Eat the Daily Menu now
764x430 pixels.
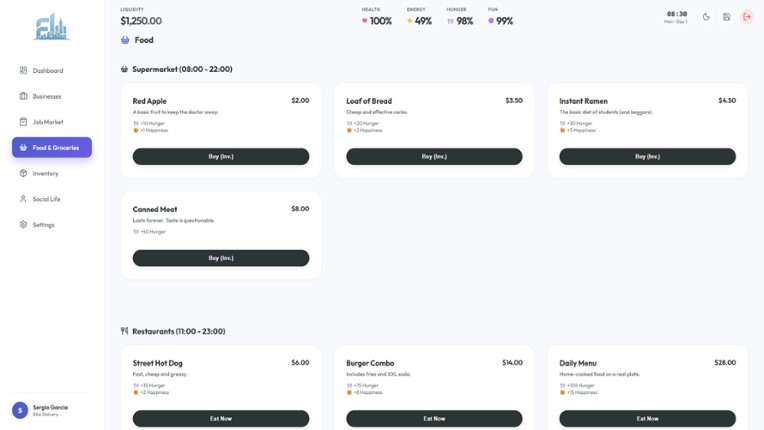[648, 418]
